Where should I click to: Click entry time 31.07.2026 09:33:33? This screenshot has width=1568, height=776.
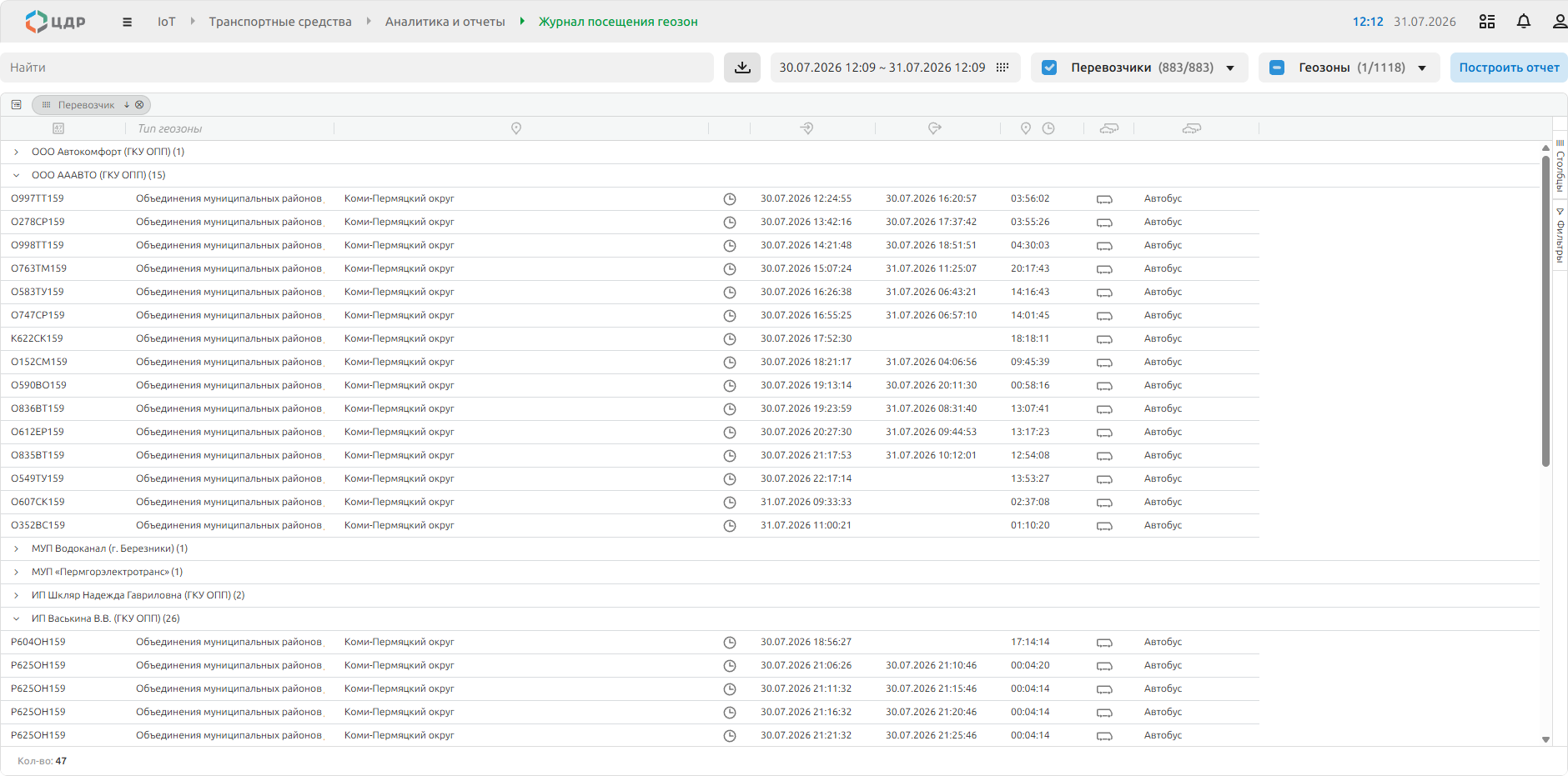pyautogui.click(x=806, y=502)
